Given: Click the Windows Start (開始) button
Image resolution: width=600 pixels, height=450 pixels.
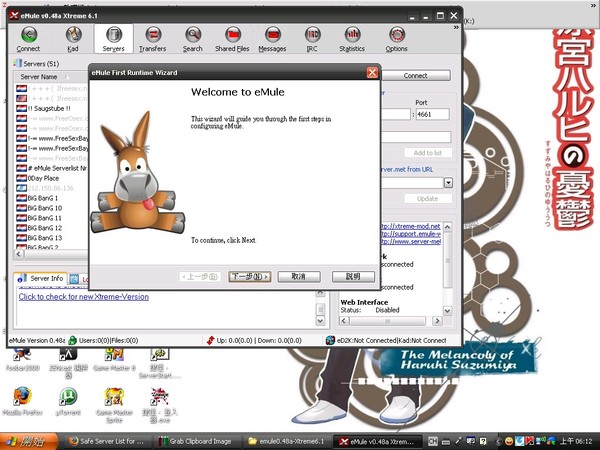Looking at the screenshot, I should click(x=28, y=441).
